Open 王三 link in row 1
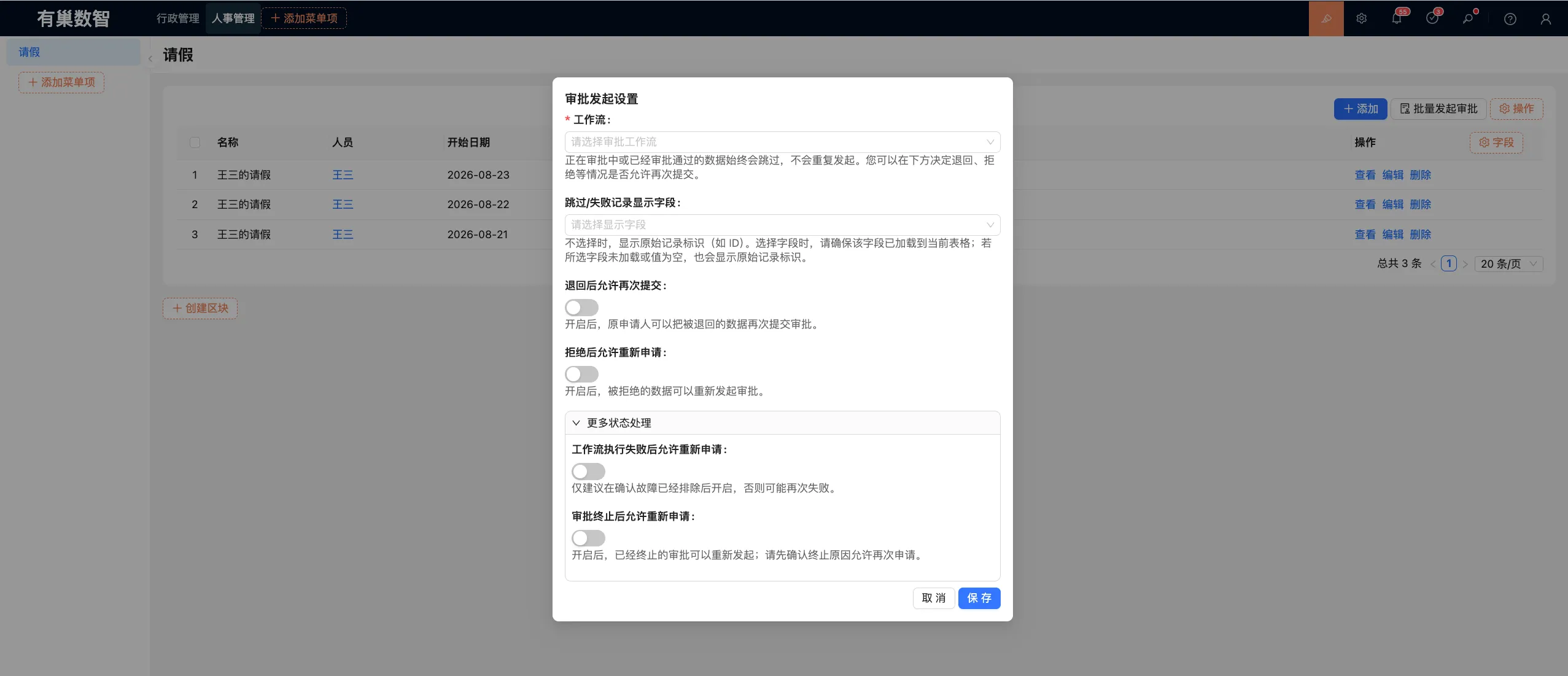This screenshot has height=676, width=1568. [x=343, y=175]
